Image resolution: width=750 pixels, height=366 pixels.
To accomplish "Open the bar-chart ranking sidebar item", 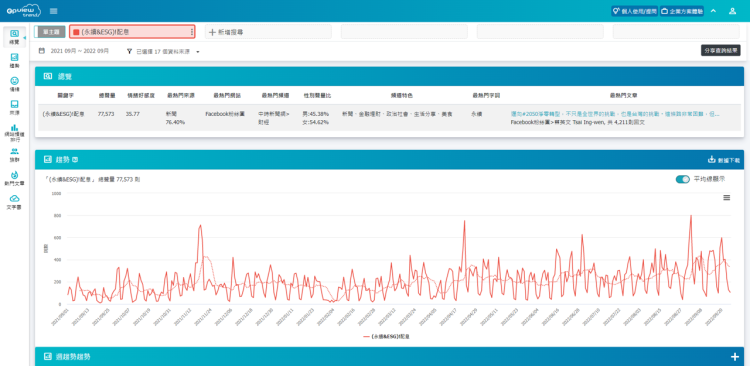I will coord(14,133).
